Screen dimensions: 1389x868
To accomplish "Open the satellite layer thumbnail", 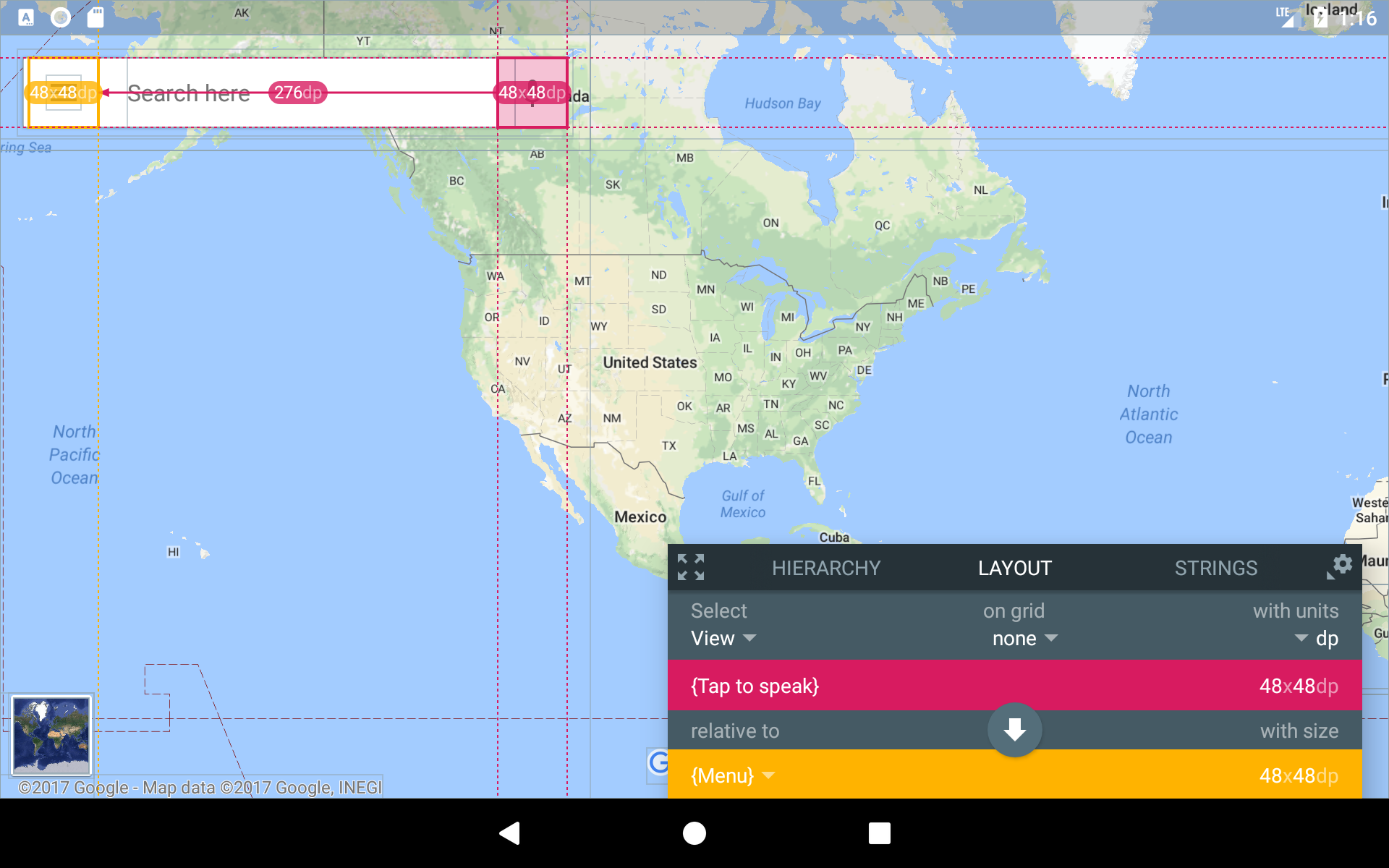I will pyautogui.click(x=51, y=735).
